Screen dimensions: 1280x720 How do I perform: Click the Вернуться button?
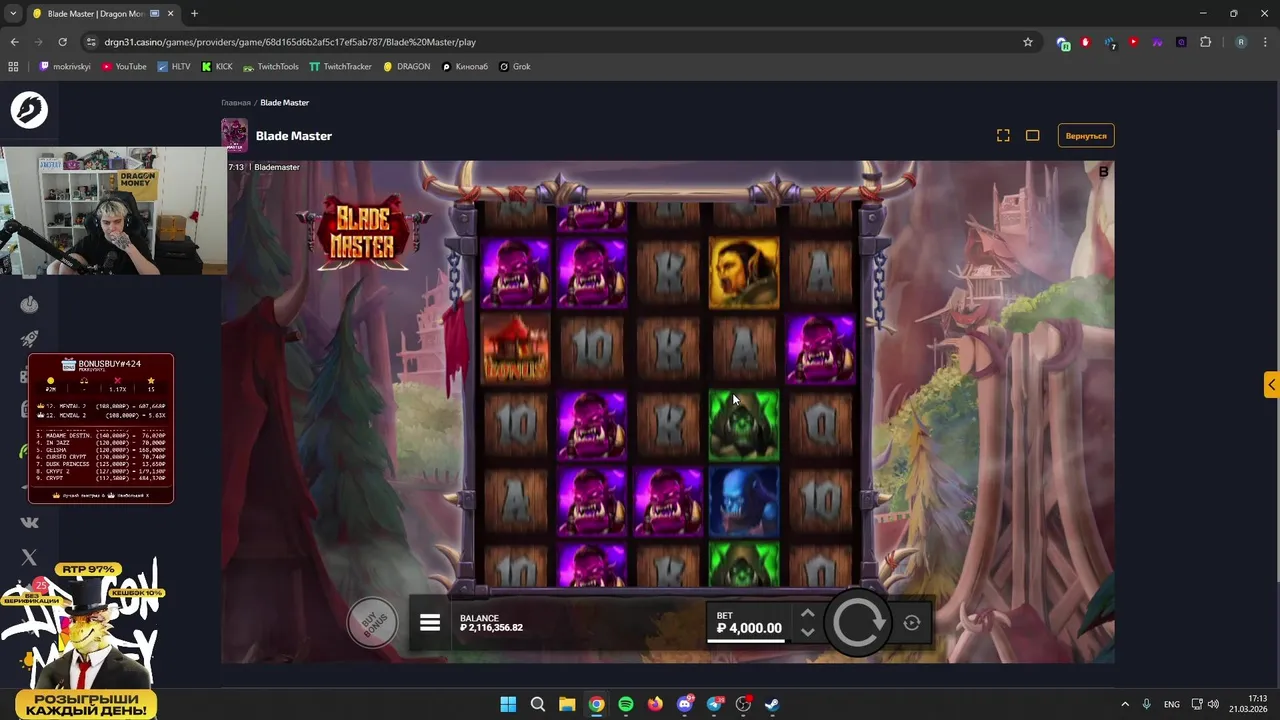coord(1086,136)
